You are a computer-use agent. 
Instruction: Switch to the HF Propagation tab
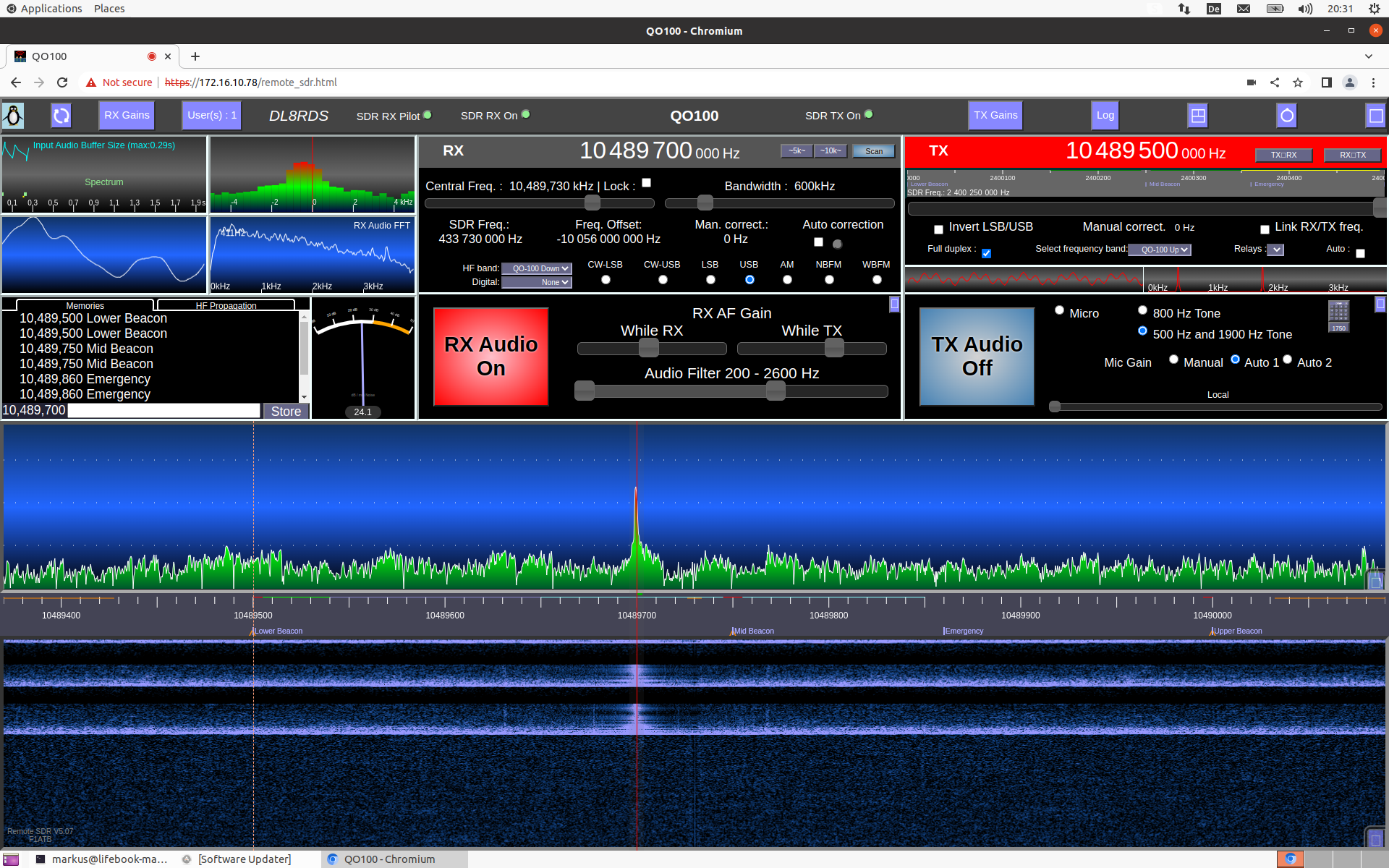pyautogui.click(x=226, y=305)
